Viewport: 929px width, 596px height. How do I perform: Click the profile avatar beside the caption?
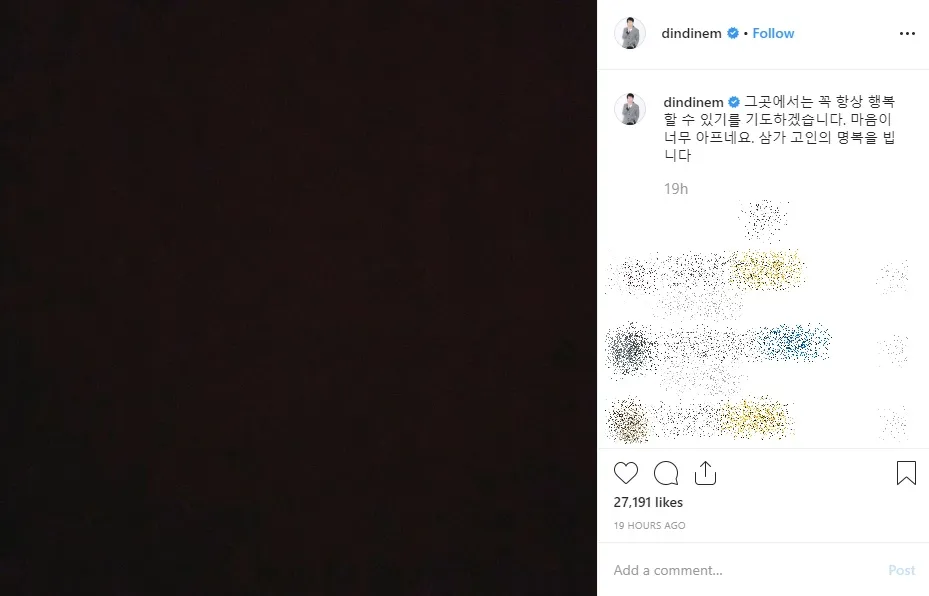(x=630, y=109)
